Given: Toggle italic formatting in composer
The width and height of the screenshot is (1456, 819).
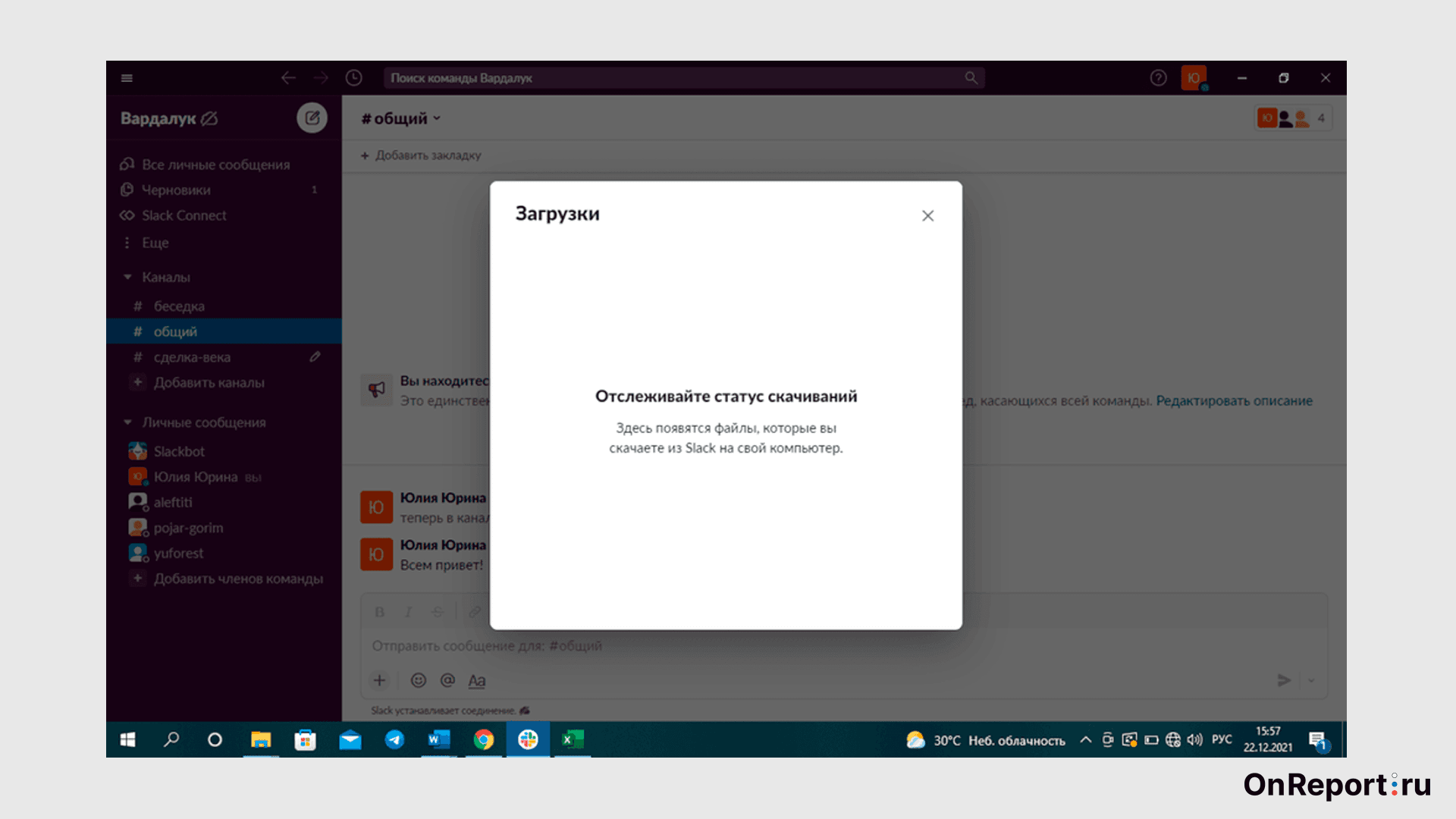Looking at the screenshot, I should coord(408,612).
